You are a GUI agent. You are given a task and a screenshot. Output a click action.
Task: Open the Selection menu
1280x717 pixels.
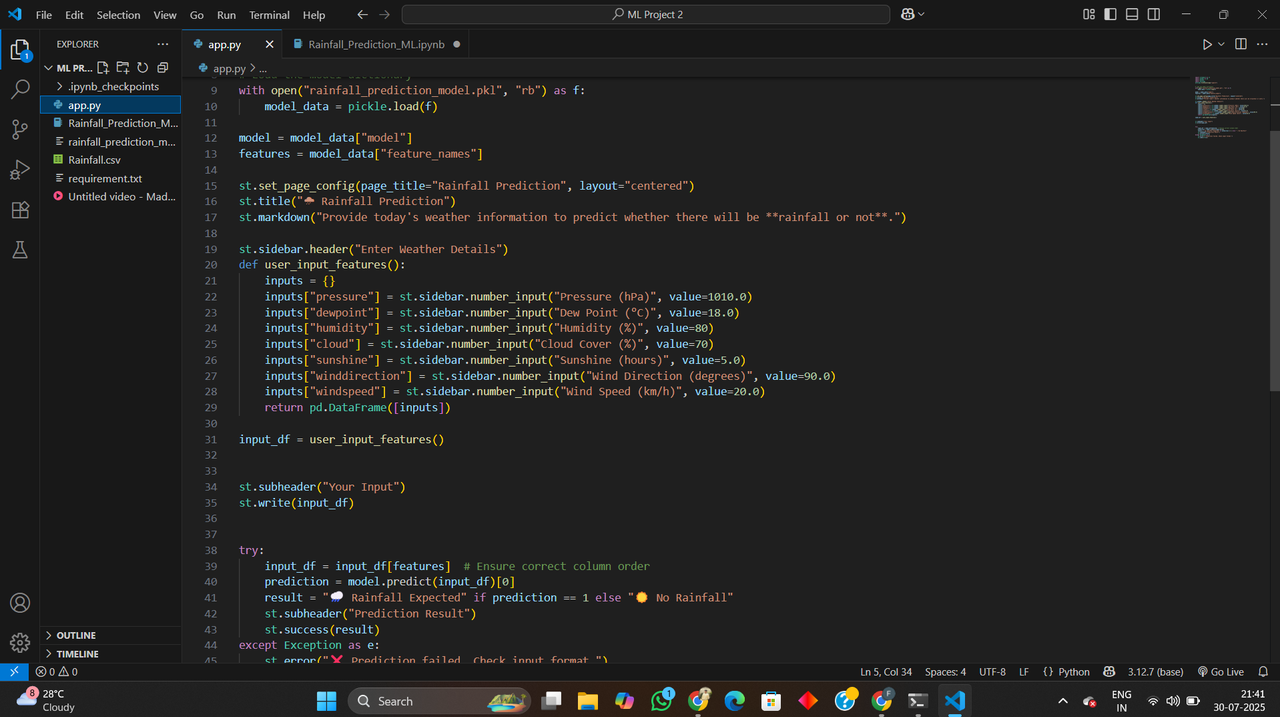coord(118,15)
